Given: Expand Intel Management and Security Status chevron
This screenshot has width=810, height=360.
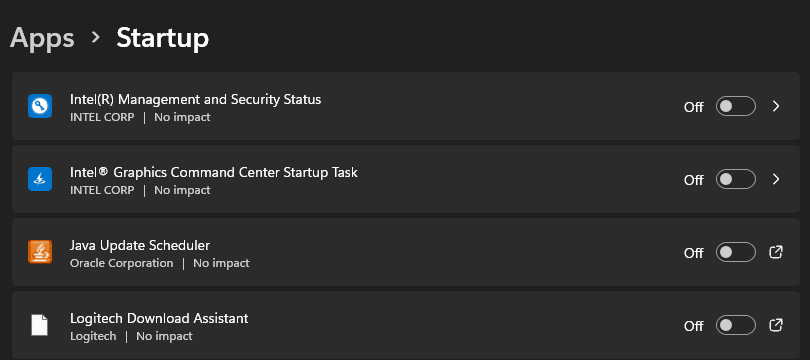Looking at the screenshot, I should click(776, 106).
